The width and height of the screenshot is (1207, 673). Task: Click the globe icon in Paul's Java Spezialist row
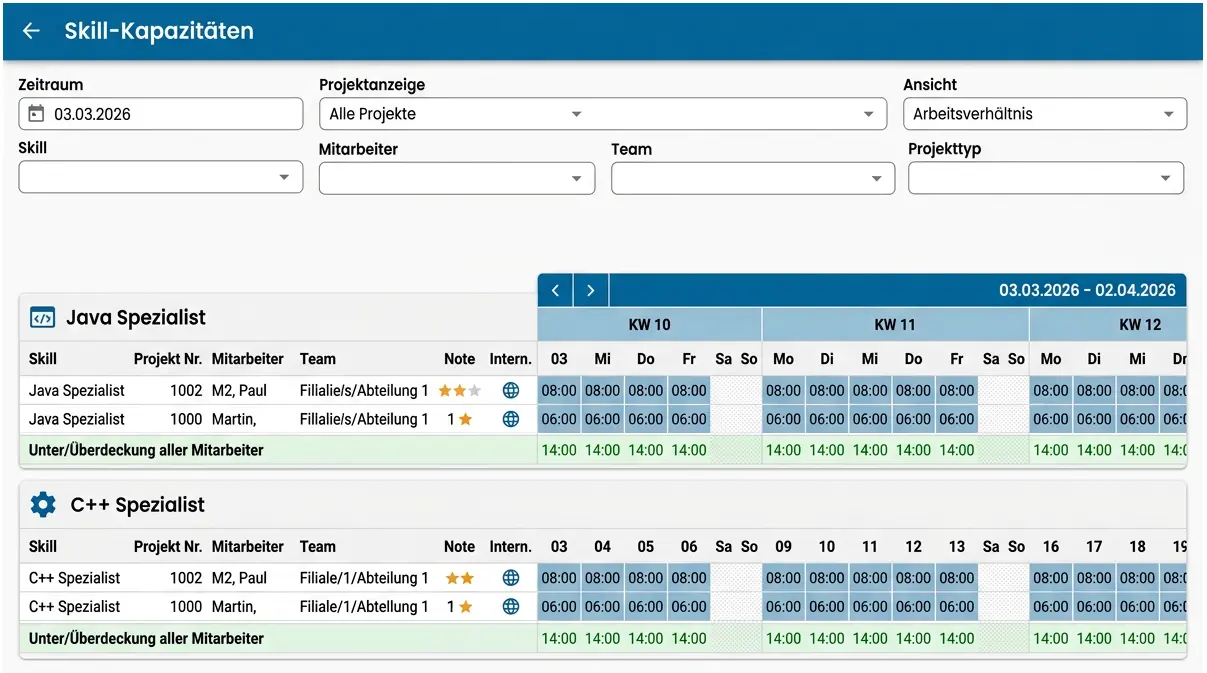coord(511,390)
